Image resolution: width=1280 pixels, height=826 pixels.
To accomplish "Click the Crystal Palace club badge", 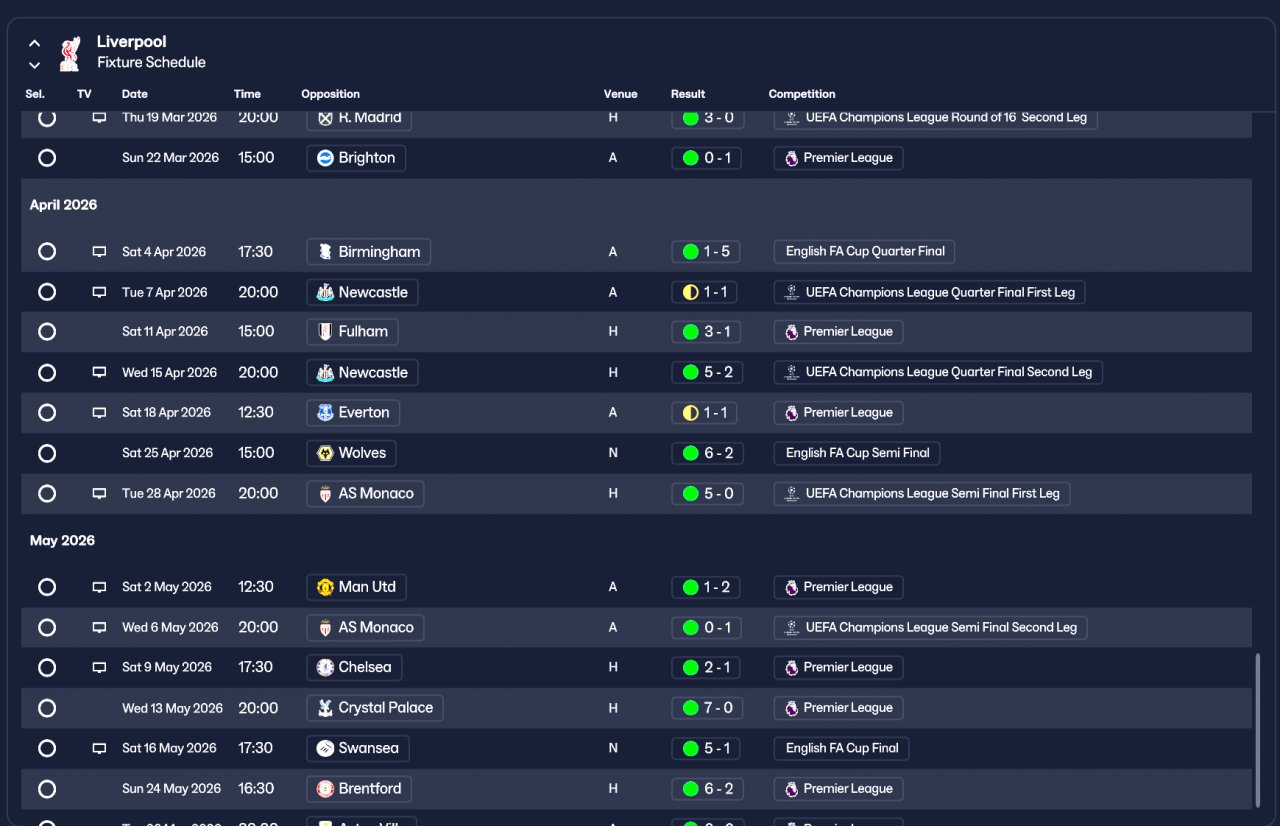I will (x=325, y=708).
